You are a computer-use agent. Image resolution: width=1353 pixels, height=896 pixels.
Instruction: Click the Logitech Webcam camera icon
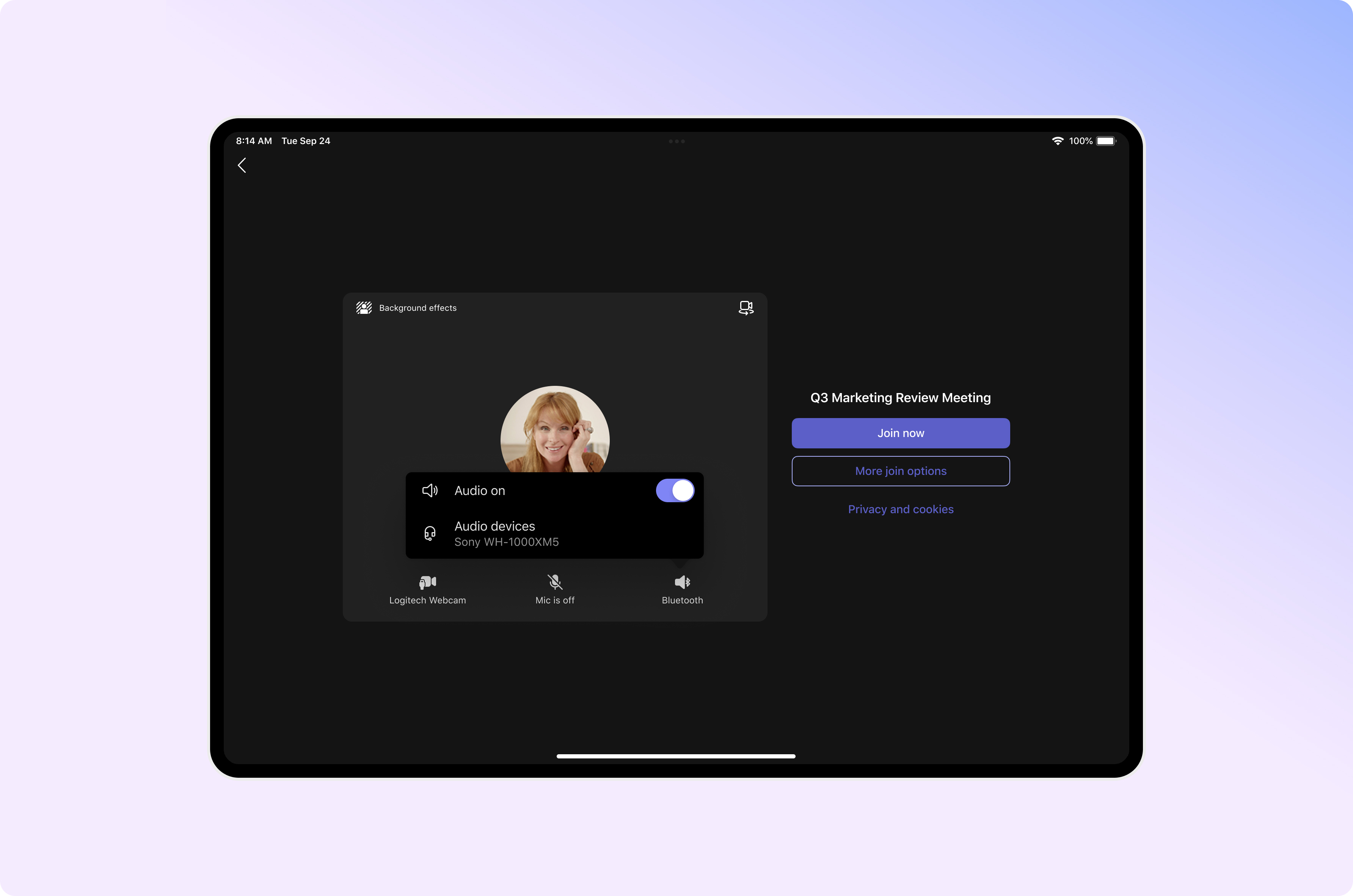[428, 582]
